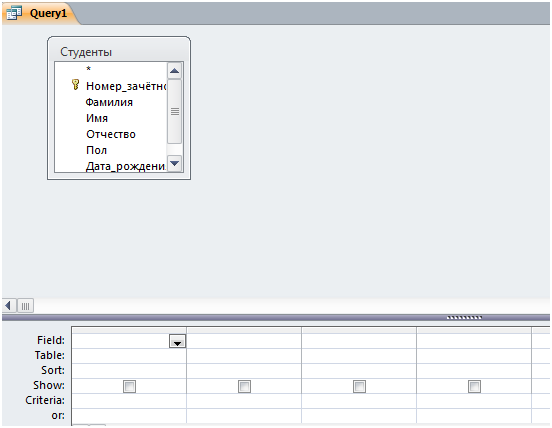Screen dimensions: 552x428
Task: Click the Query1 tab icon
Action: [14, 13]
